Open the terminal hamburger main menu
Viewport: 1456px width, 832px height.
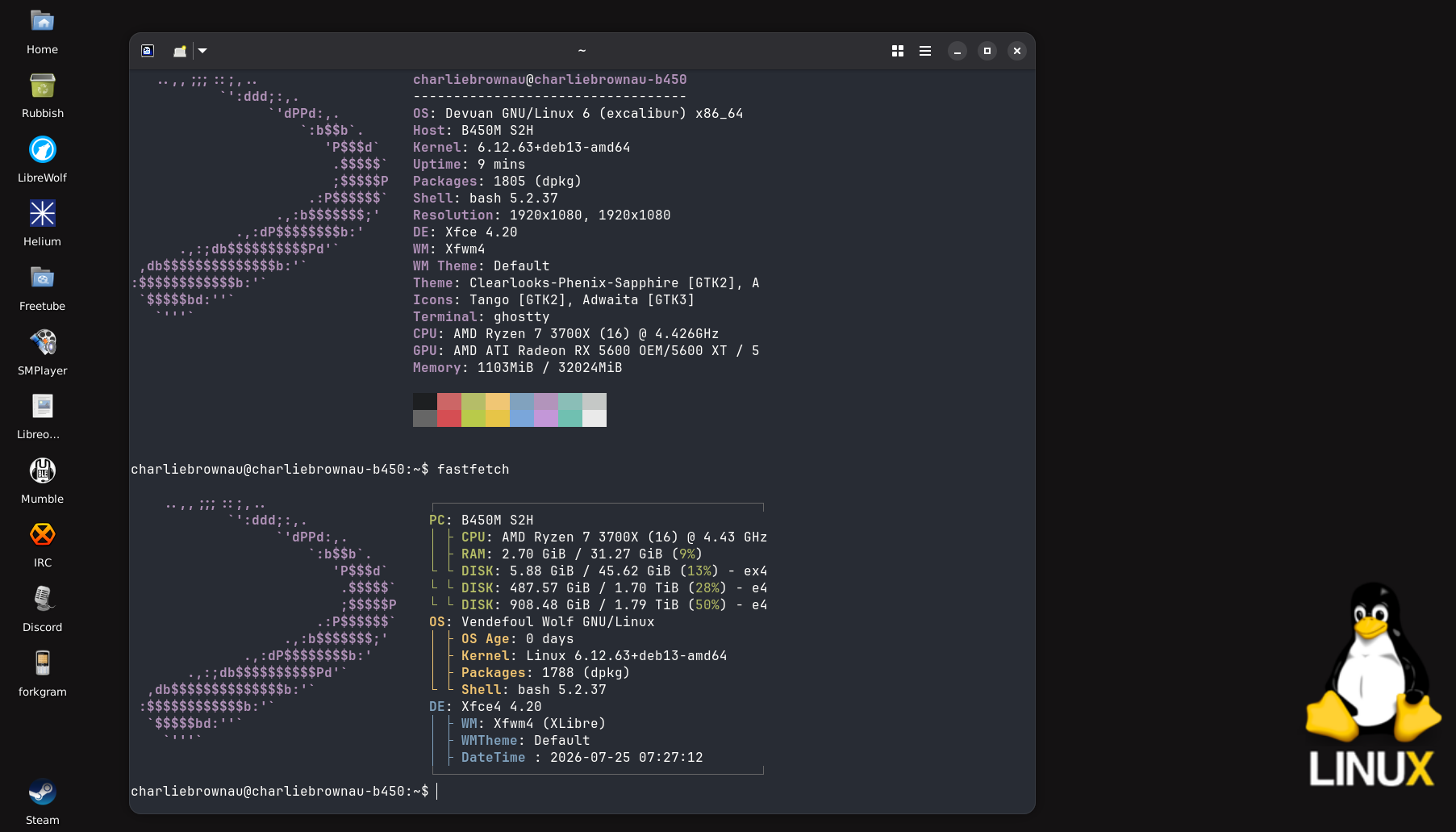tap(925, 51)
